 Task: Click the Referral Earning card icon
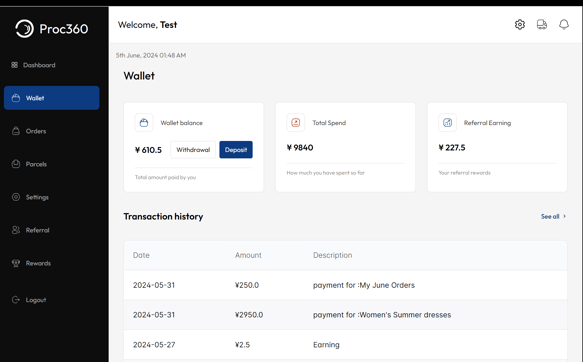click(447, 123)
